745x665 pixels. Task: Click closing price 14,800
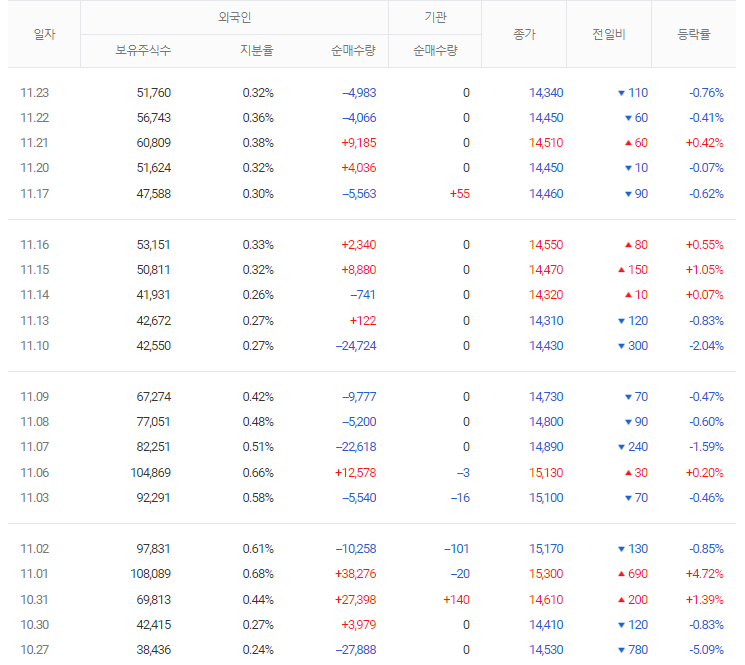(546, 422)
